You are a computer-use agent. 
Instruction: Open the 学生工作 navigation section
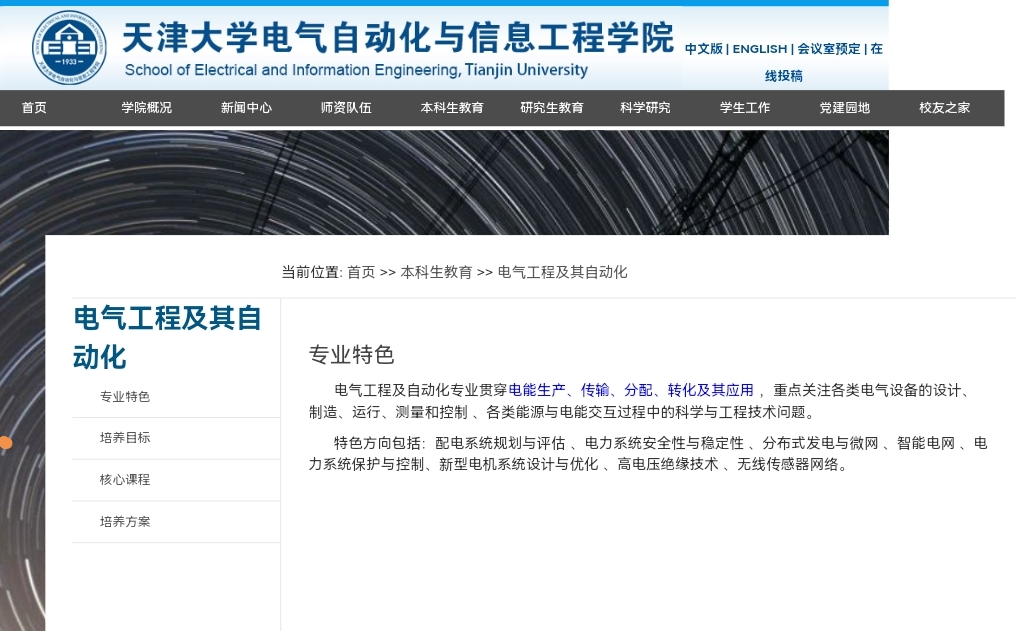click(744, 107)
